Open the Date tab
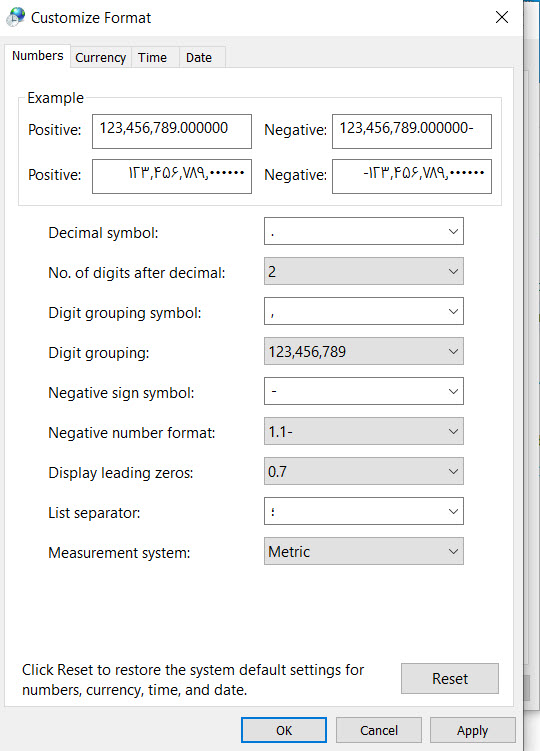 [199, 57]
